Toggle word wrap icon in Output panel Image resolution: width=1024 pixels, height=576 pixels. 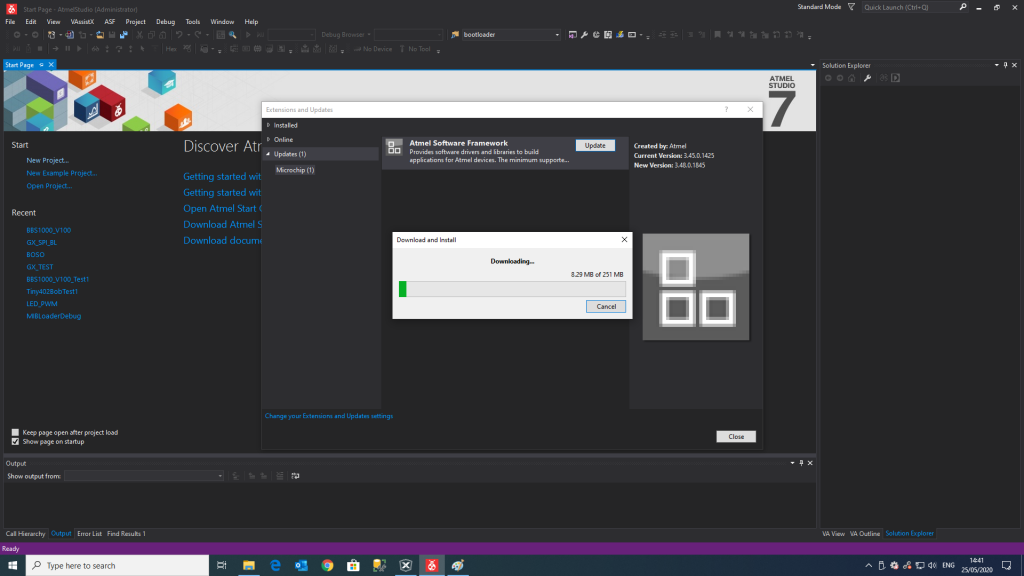[295, 476]
